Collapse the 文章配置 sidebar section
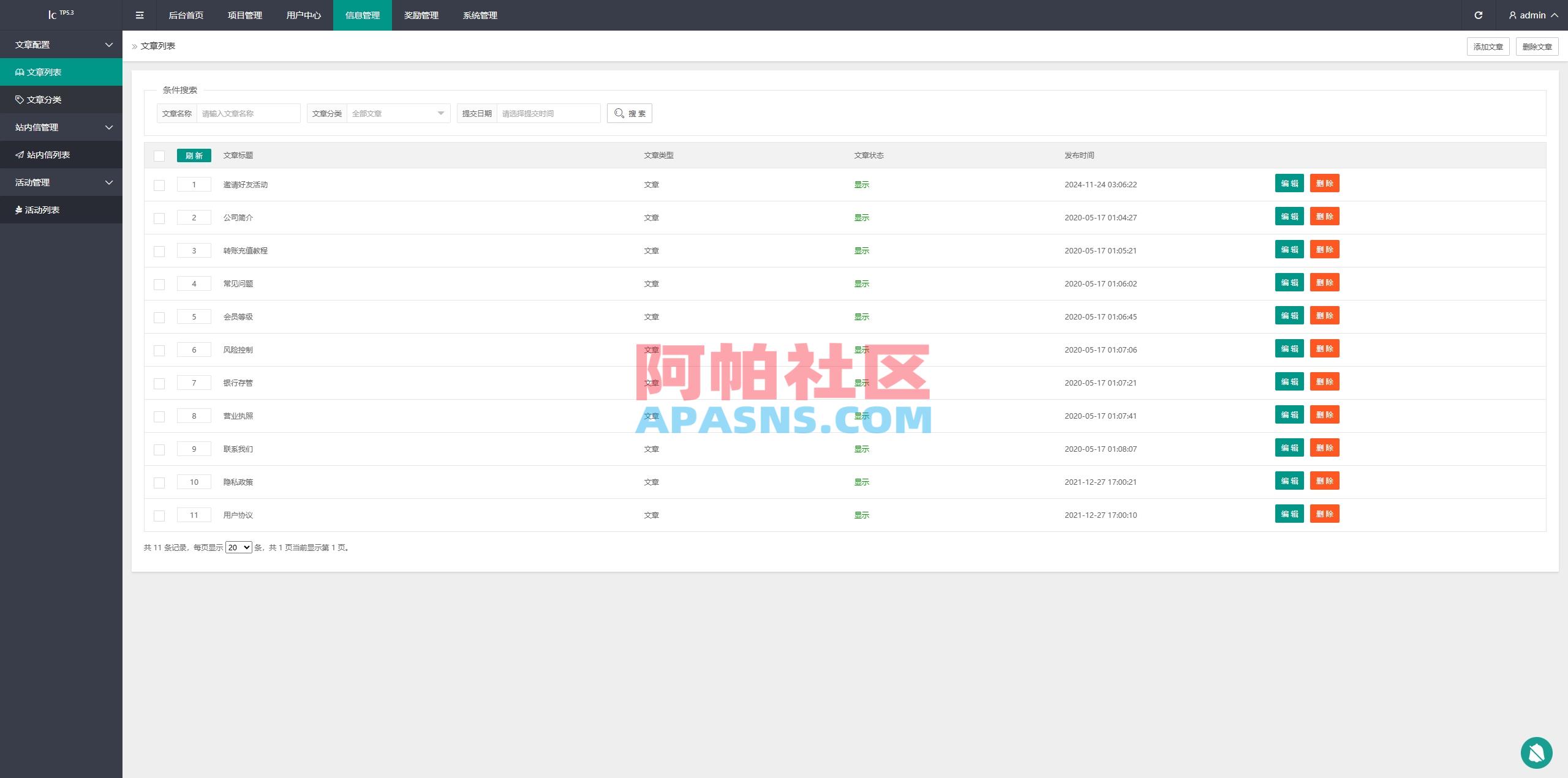 (x=61, y=45)
